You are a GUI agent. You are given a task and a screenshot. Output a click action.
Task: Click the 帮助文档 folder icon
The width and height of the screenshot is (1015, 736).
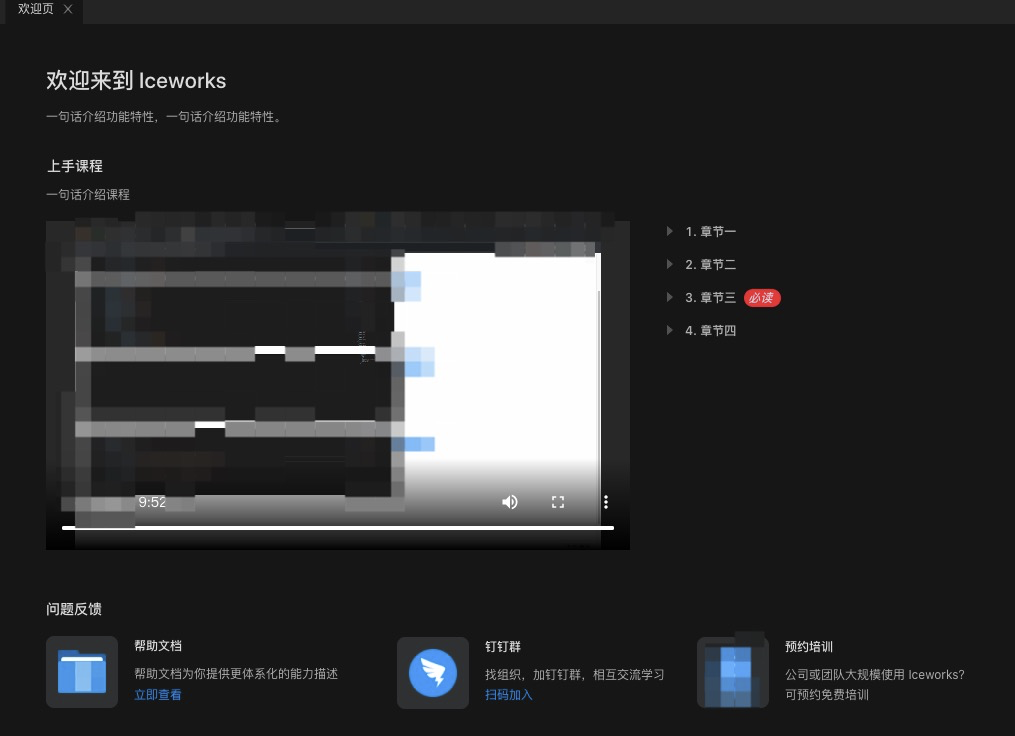tap(82, 672)
